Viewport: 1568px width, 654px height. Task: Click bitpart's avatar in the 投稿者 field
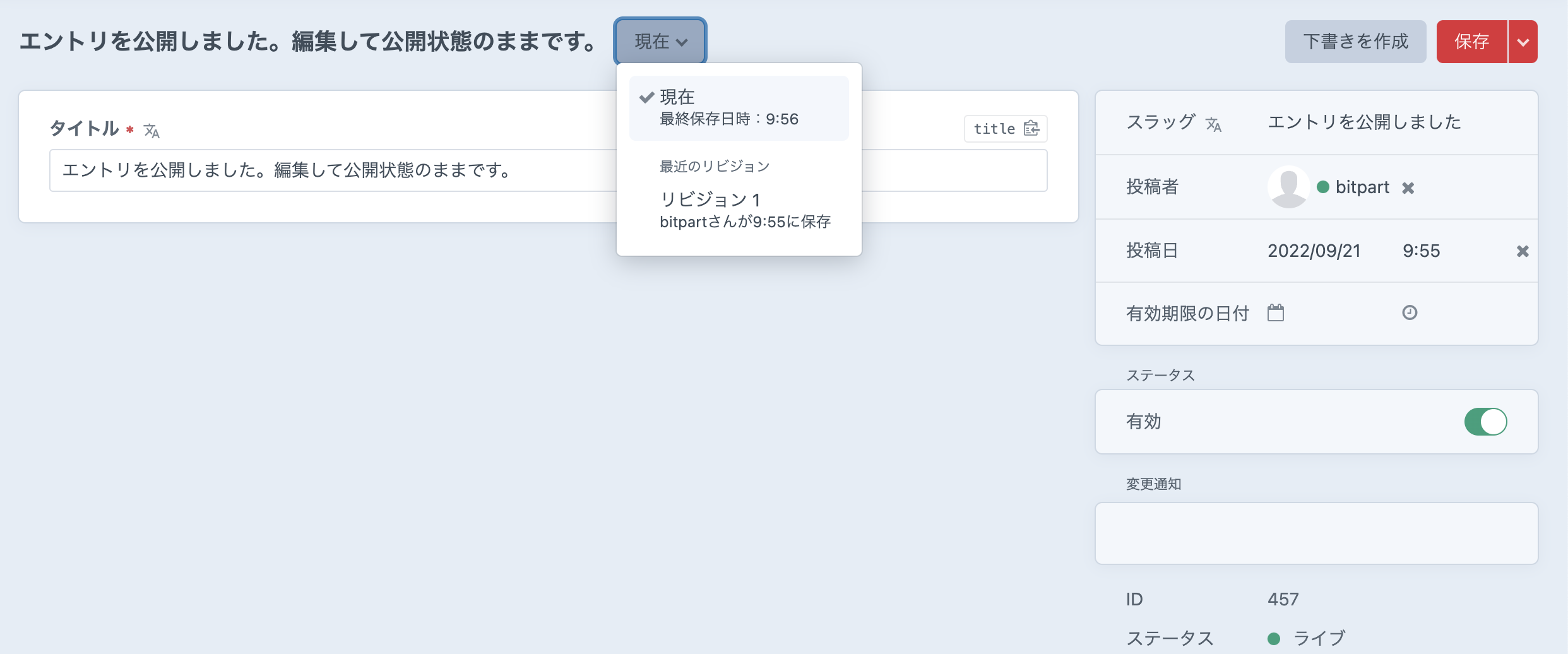tap(1288, 187)
